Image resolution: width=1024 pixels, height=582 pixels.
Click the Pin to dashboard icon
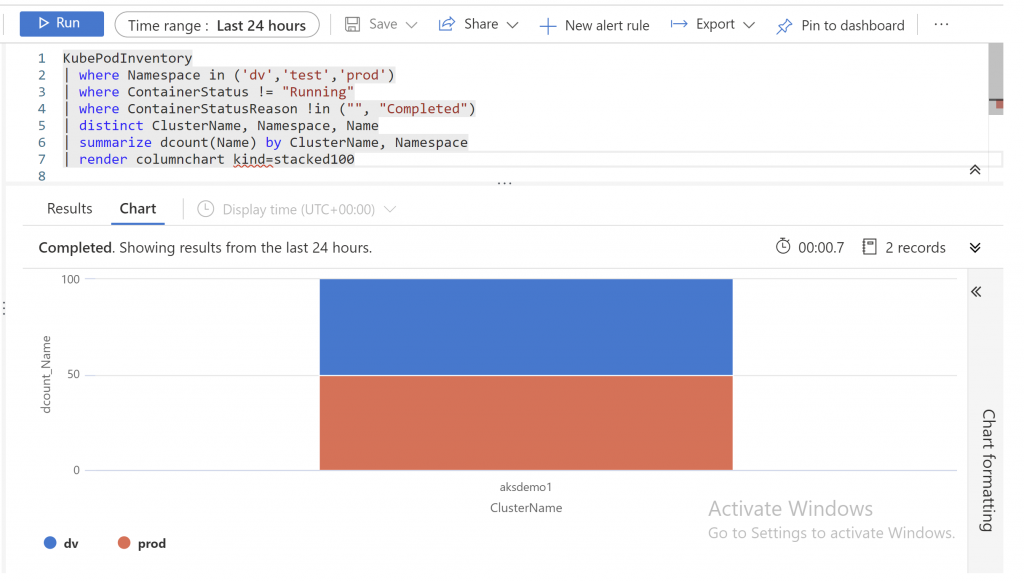point(784,26)
